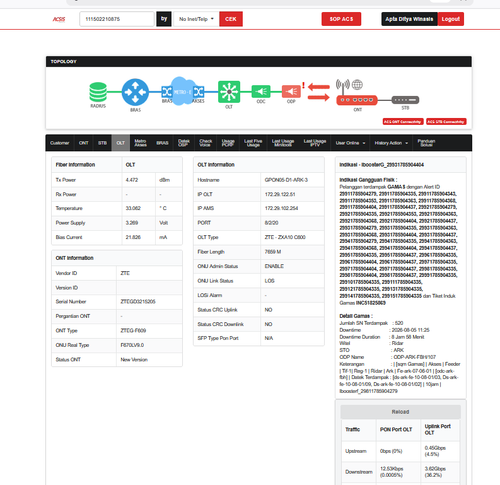Open the Last Five Usage tab
The width and height of the screenshot is (500, 485).
coord(253,143)
